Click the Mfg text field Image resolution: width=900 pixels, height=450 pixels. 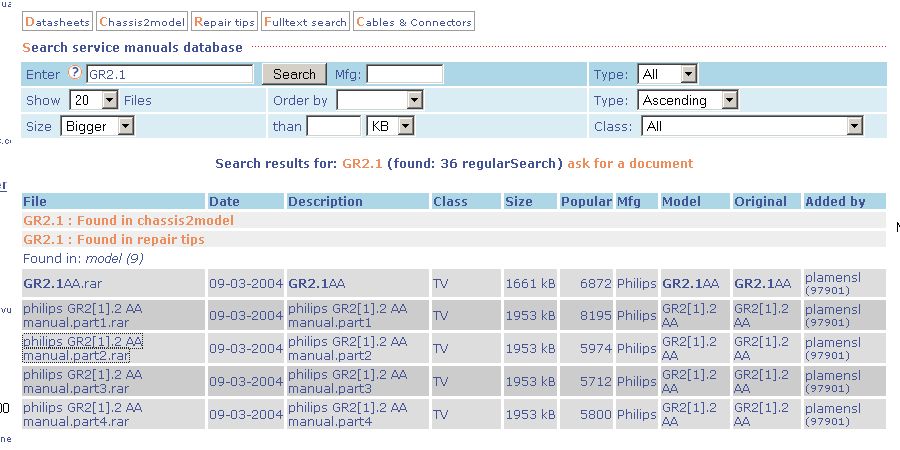point(404,74)
